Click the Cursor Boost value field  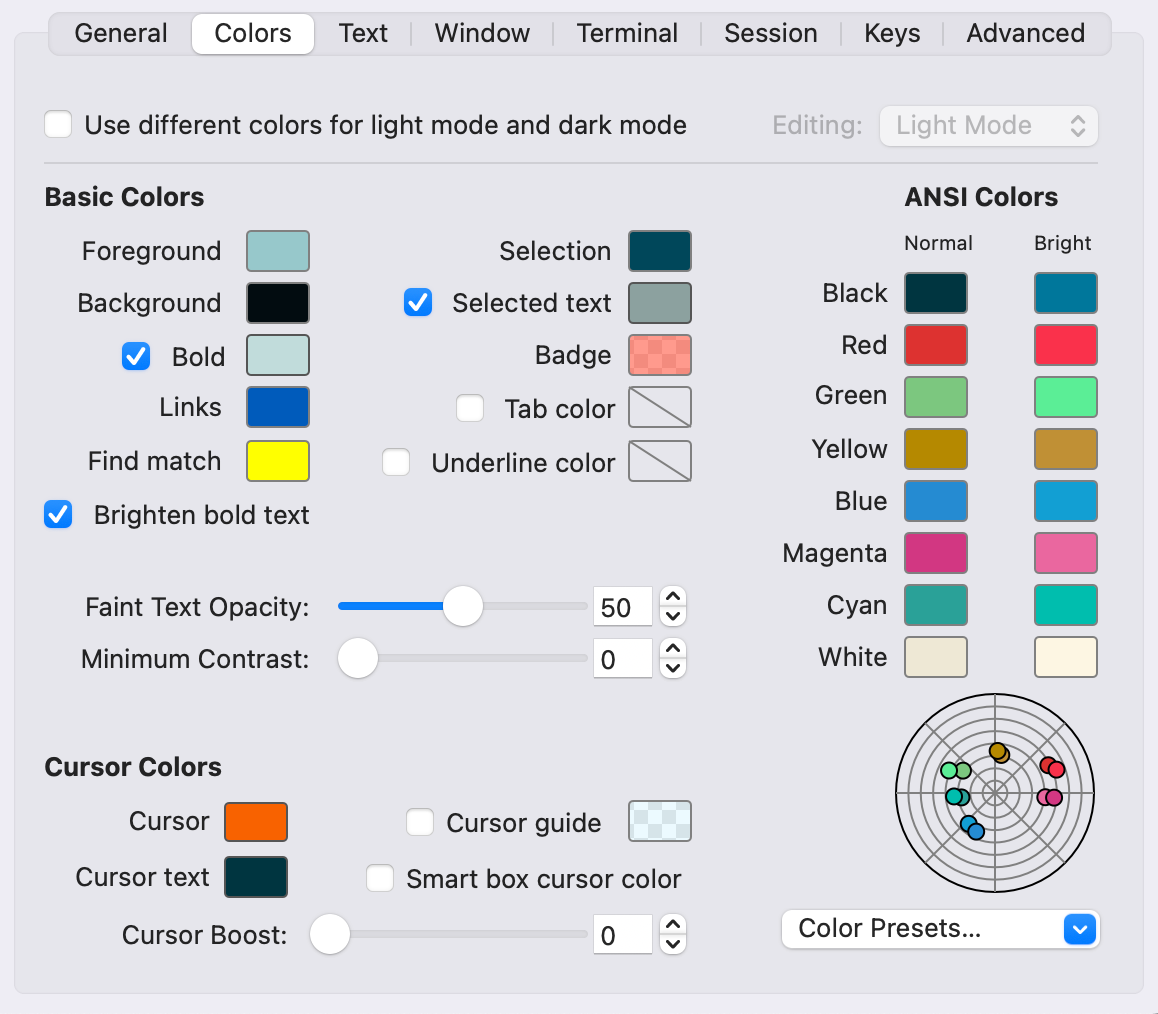622,936
